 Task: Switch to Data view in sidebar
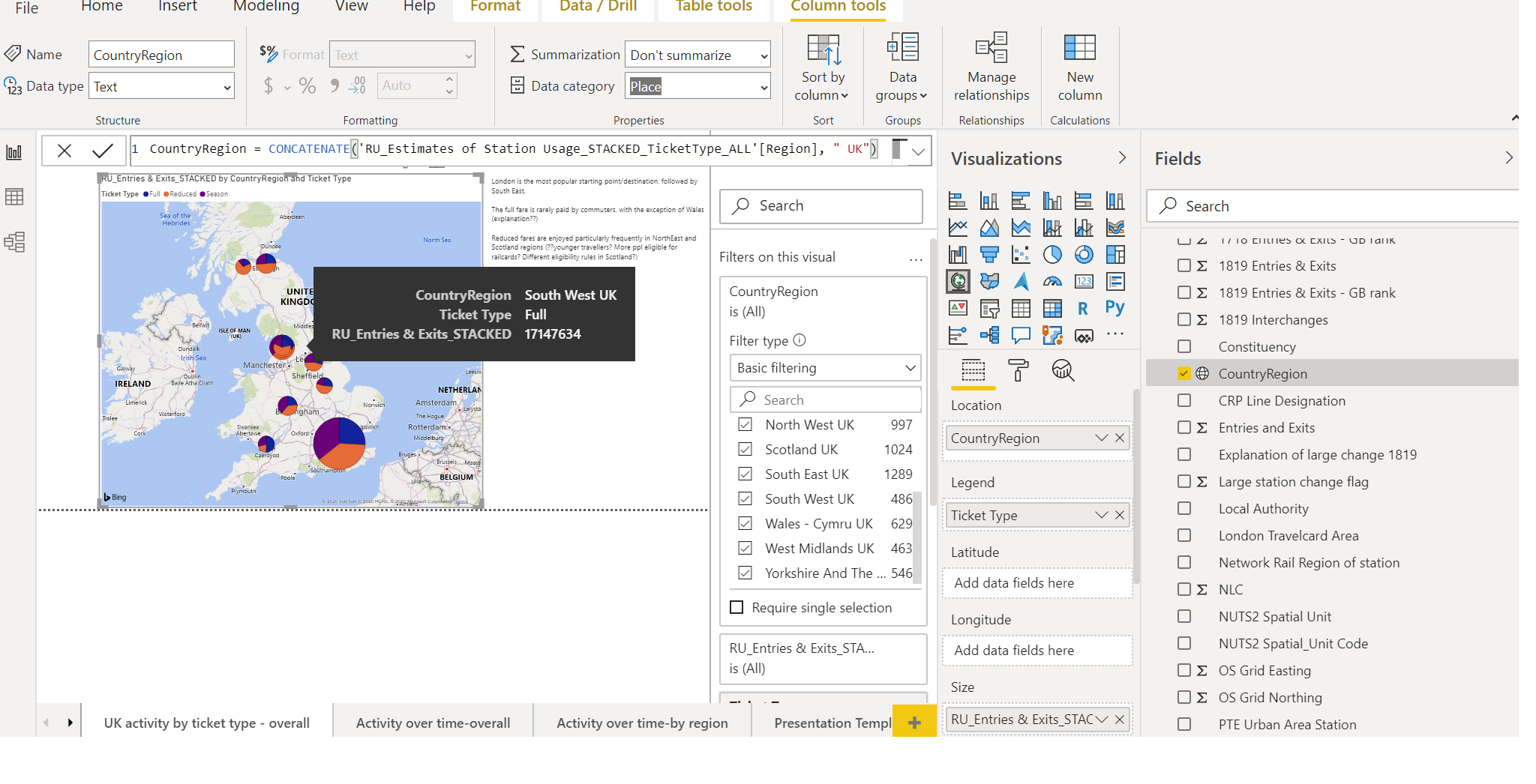click(14, 197)
